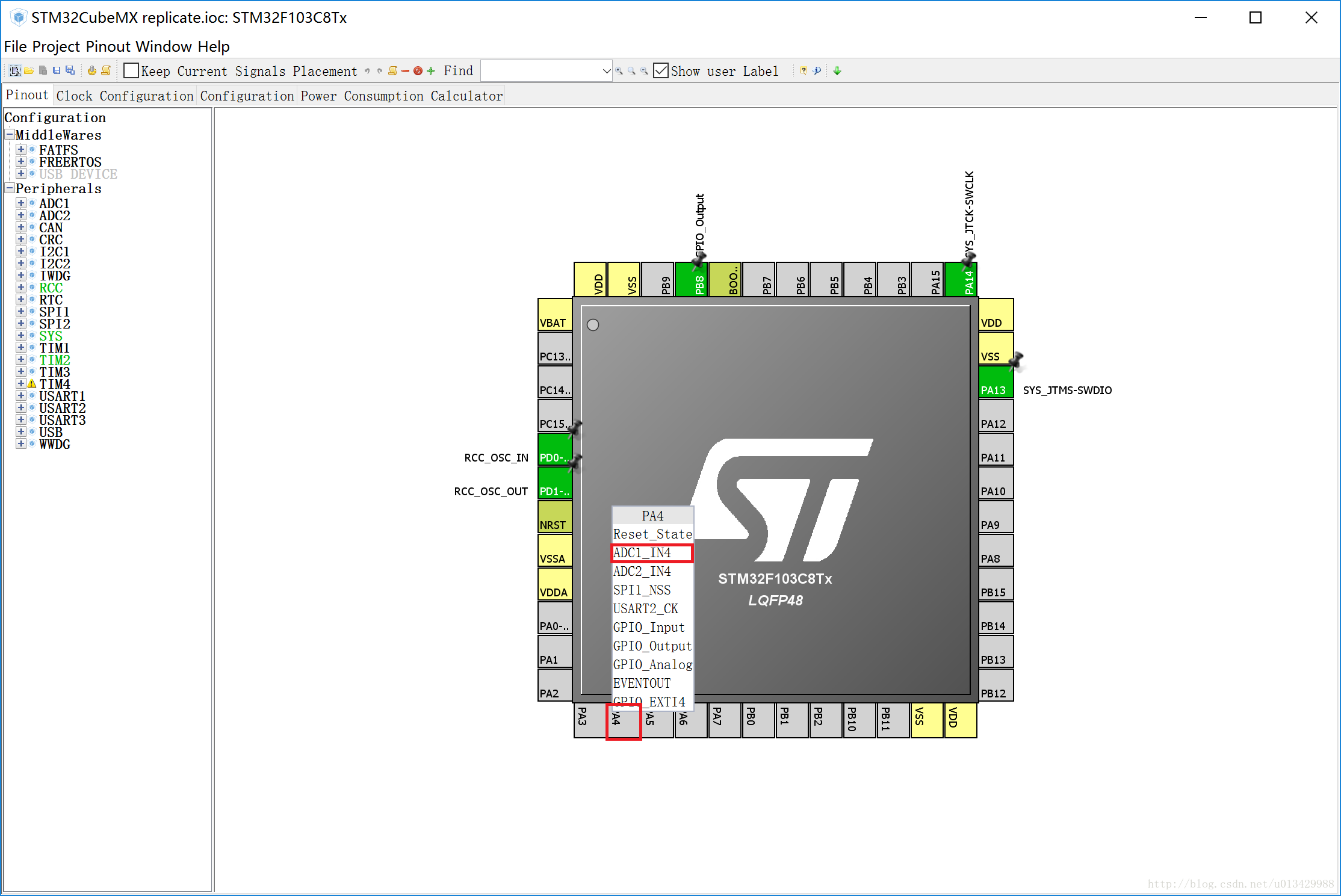
Task: Expand the USART1 peripheral node
Action: tap(21, 395)
